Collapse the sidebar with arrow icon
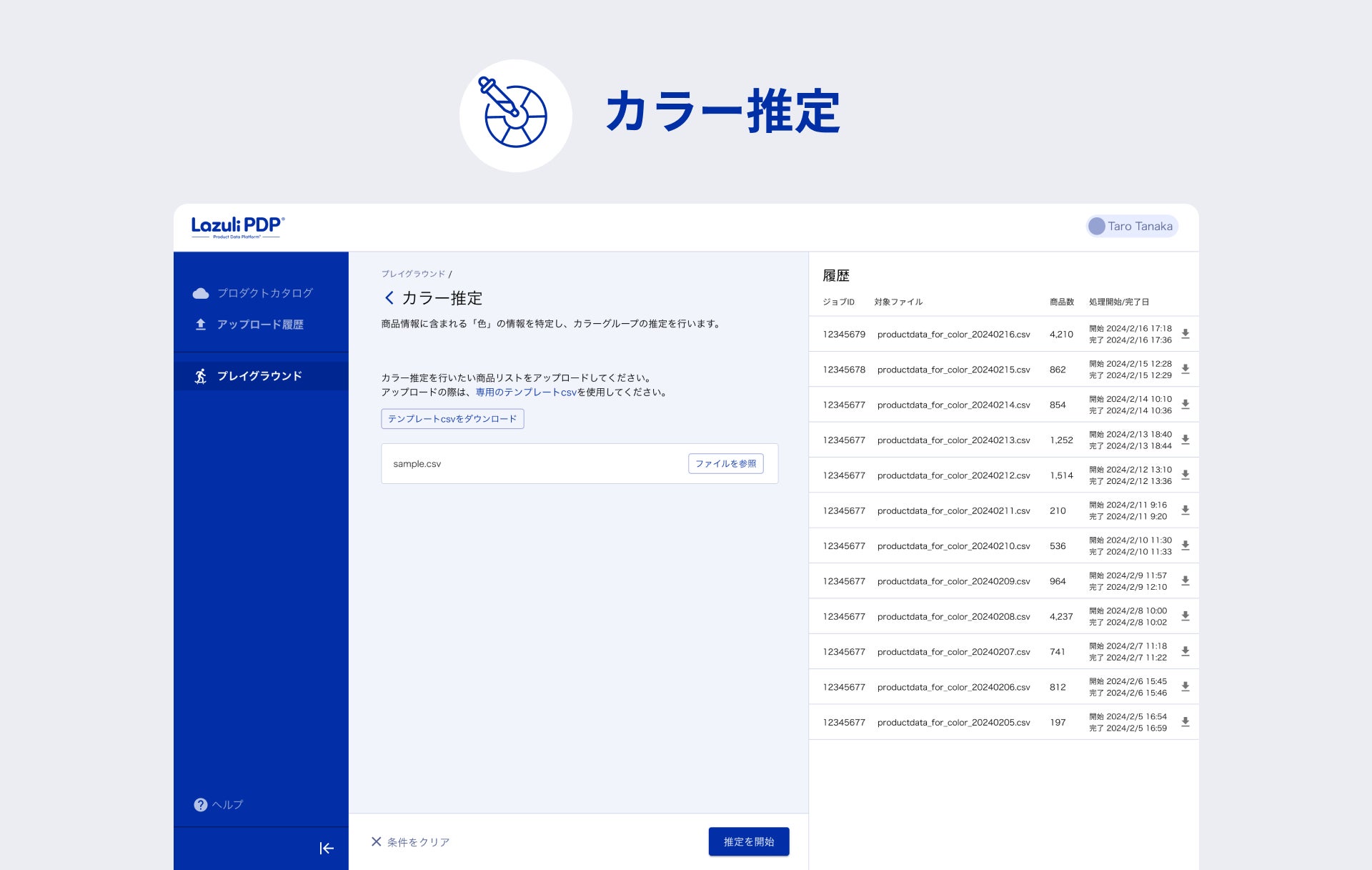Screen dimensions: 1372x870 (327, 849)
